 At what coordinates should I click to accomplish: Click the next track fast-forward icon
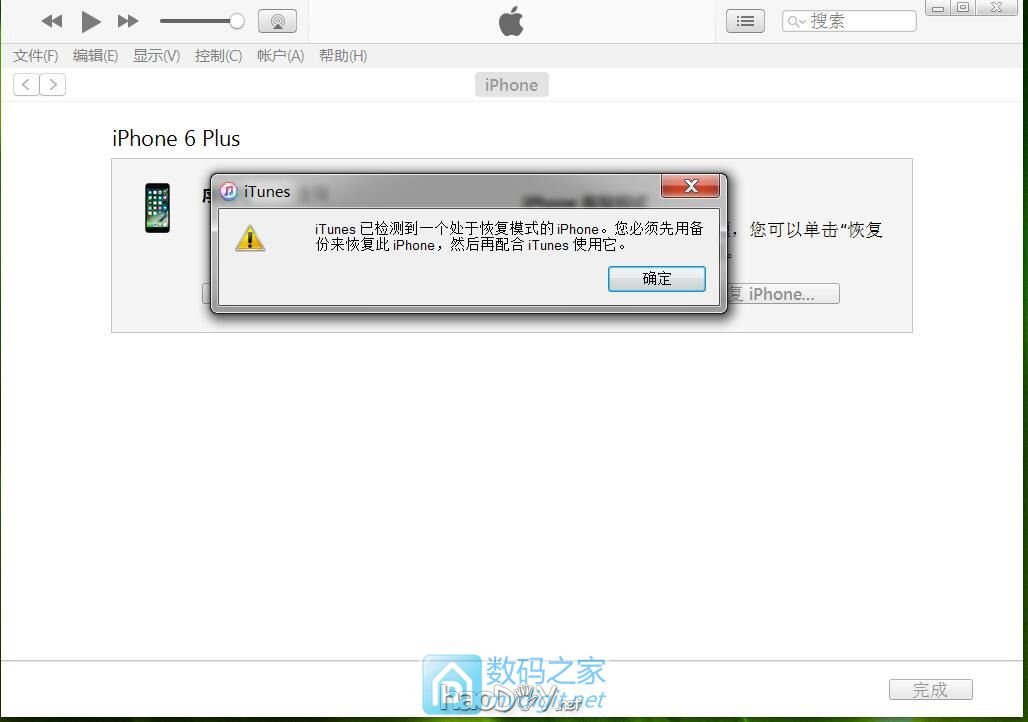pos(127,20)
